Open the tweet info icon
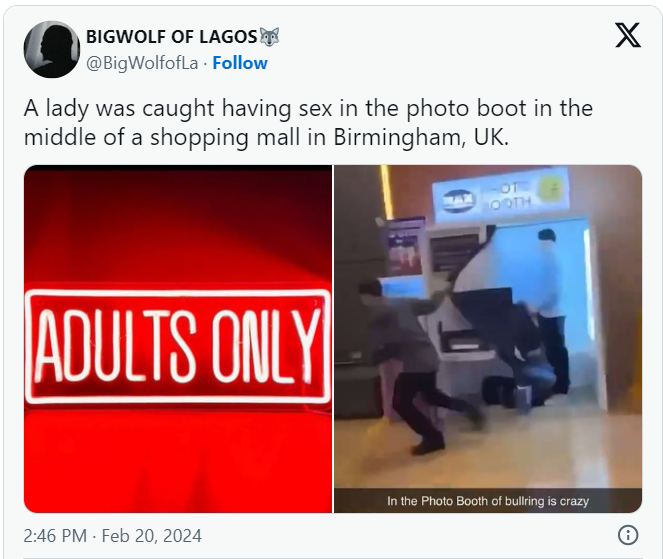The height and width of the screenshot is (559, 663). [x=627, y=535]
